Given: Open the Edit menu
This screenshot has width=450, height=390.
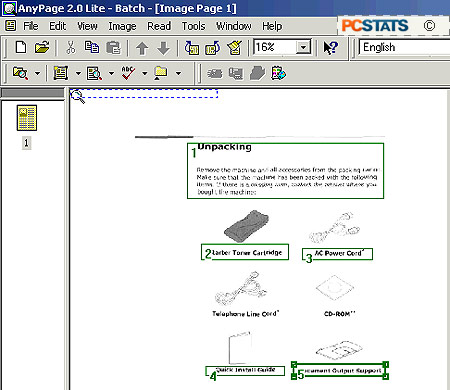Looking at the screenshot, I should (58, 26).
